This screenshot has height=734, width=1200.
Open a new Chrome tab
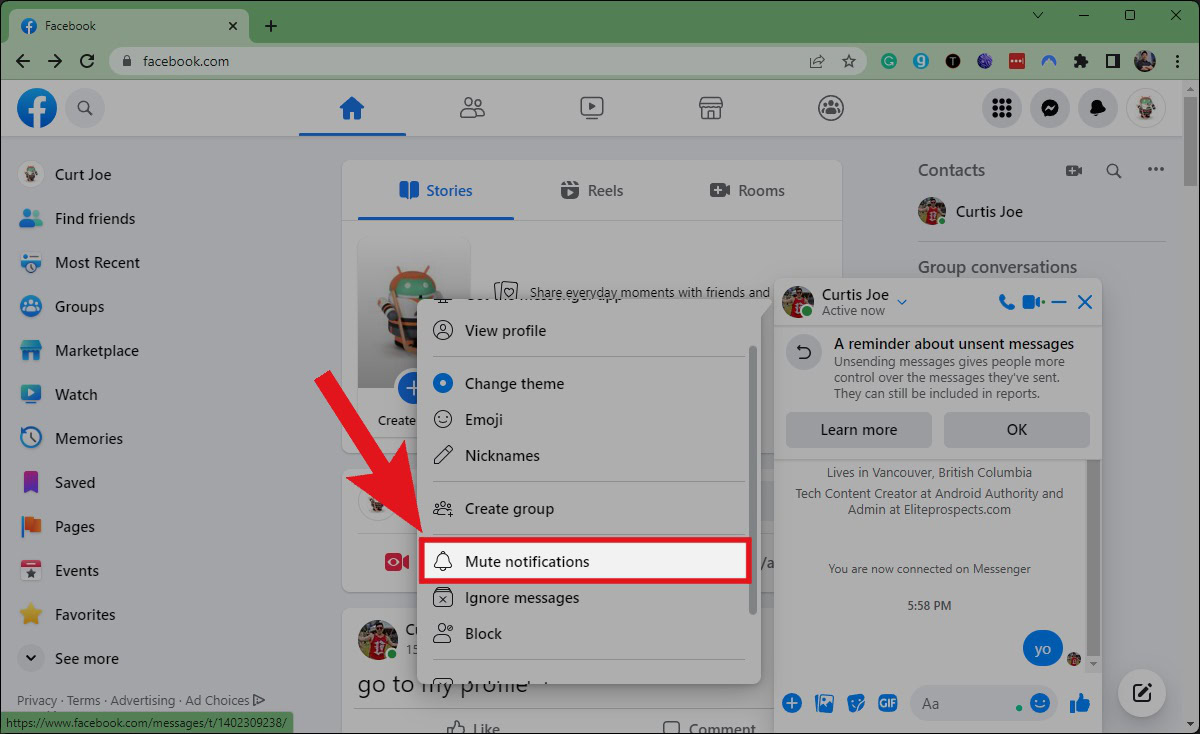[x=270, y=26]
